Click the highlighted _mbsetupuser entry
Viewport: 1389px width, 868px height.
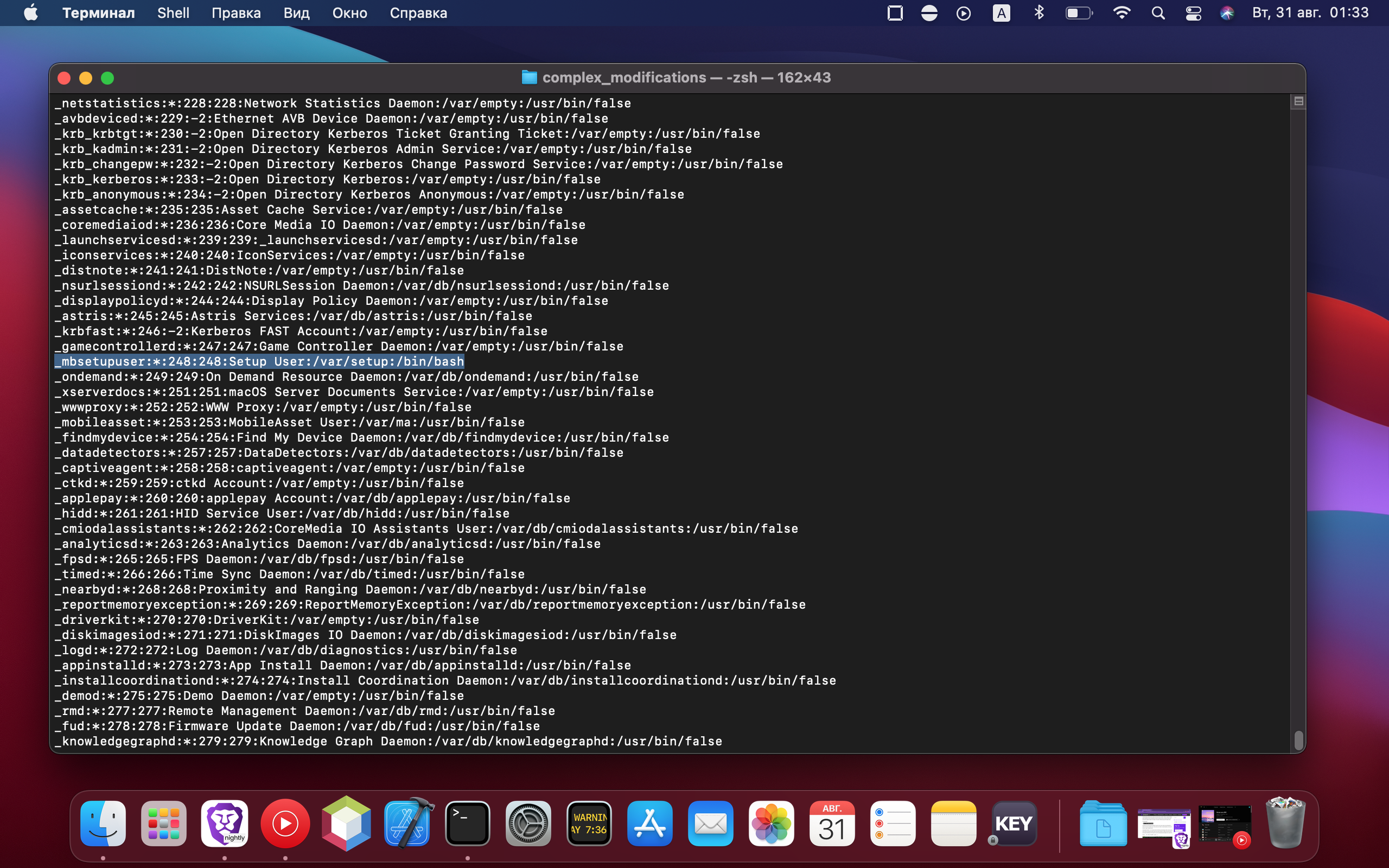[258, 361]
